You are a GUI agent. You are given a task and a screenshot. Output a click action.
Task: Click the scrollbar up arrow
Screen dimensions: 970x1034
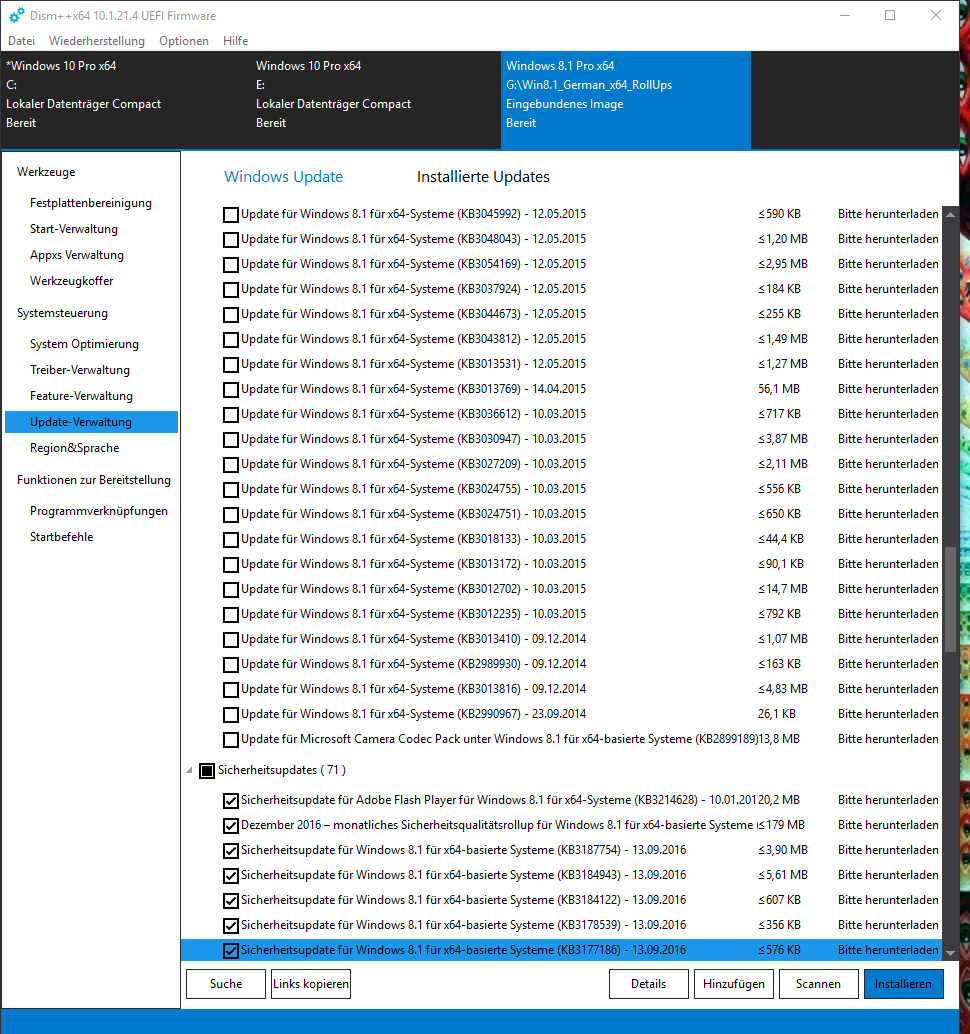[x=950, y=214]
